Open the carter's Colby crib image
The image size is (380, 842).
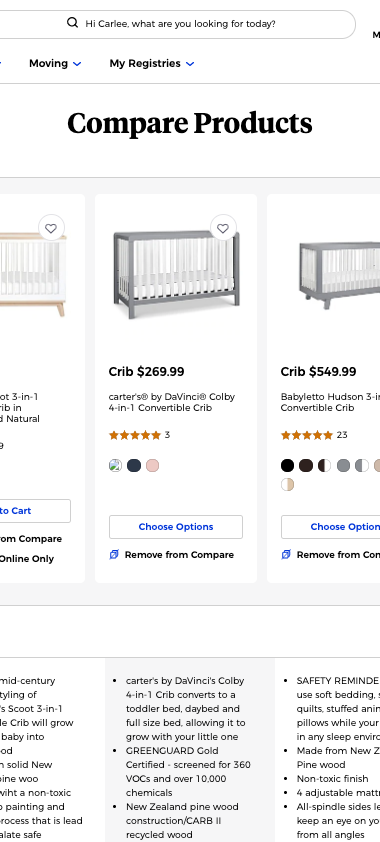tap(176, 274)
